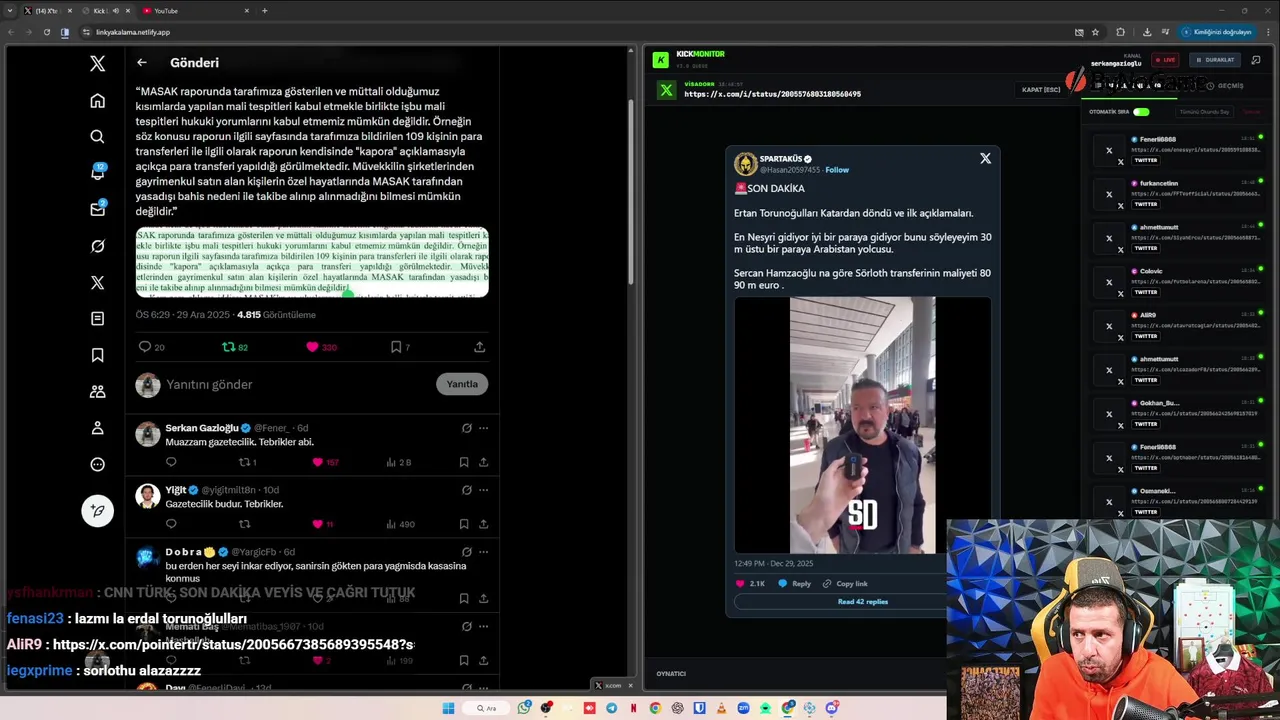Click the compose post feather button
Viewport: 1280px width, 720px height.
coord(97,510)
